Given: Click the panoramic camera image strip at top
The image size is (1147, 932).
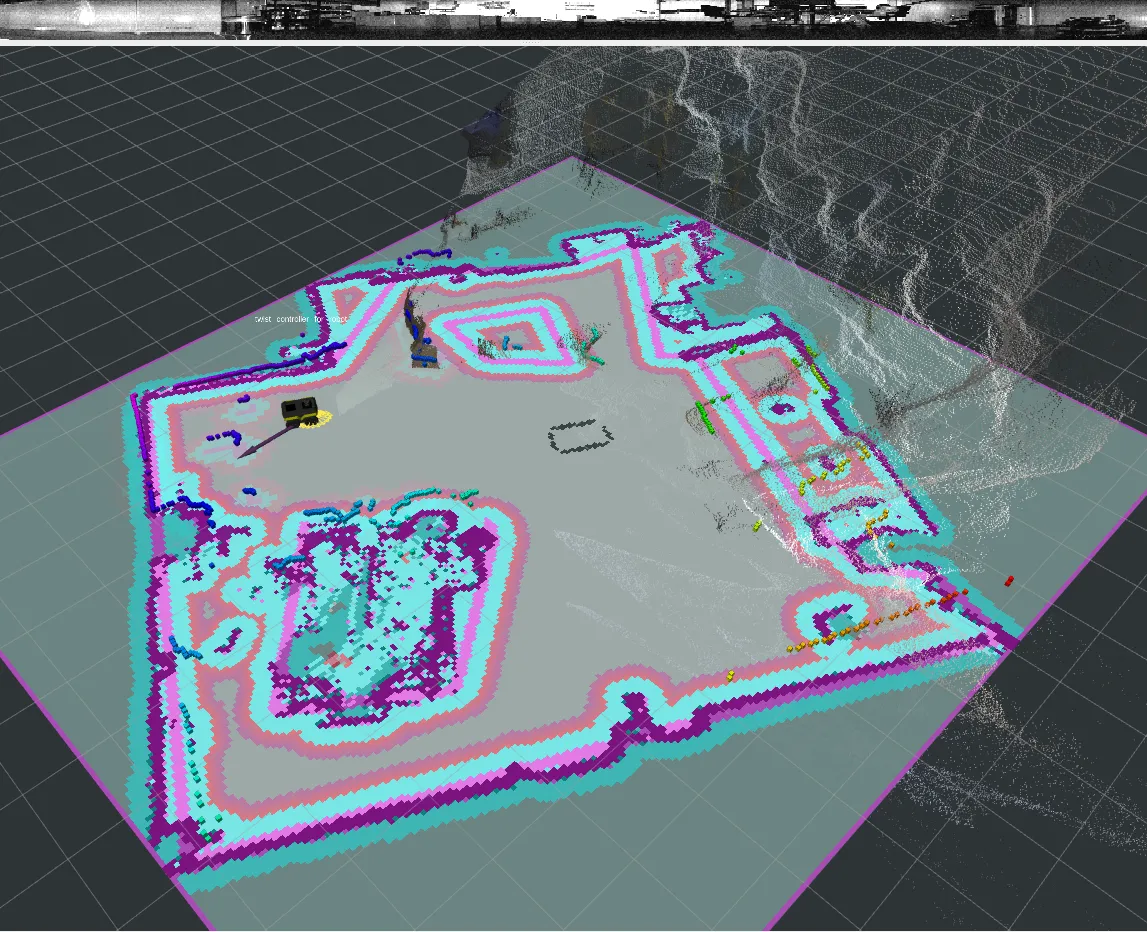Looking at the screenshot, I should click(573, 18).
